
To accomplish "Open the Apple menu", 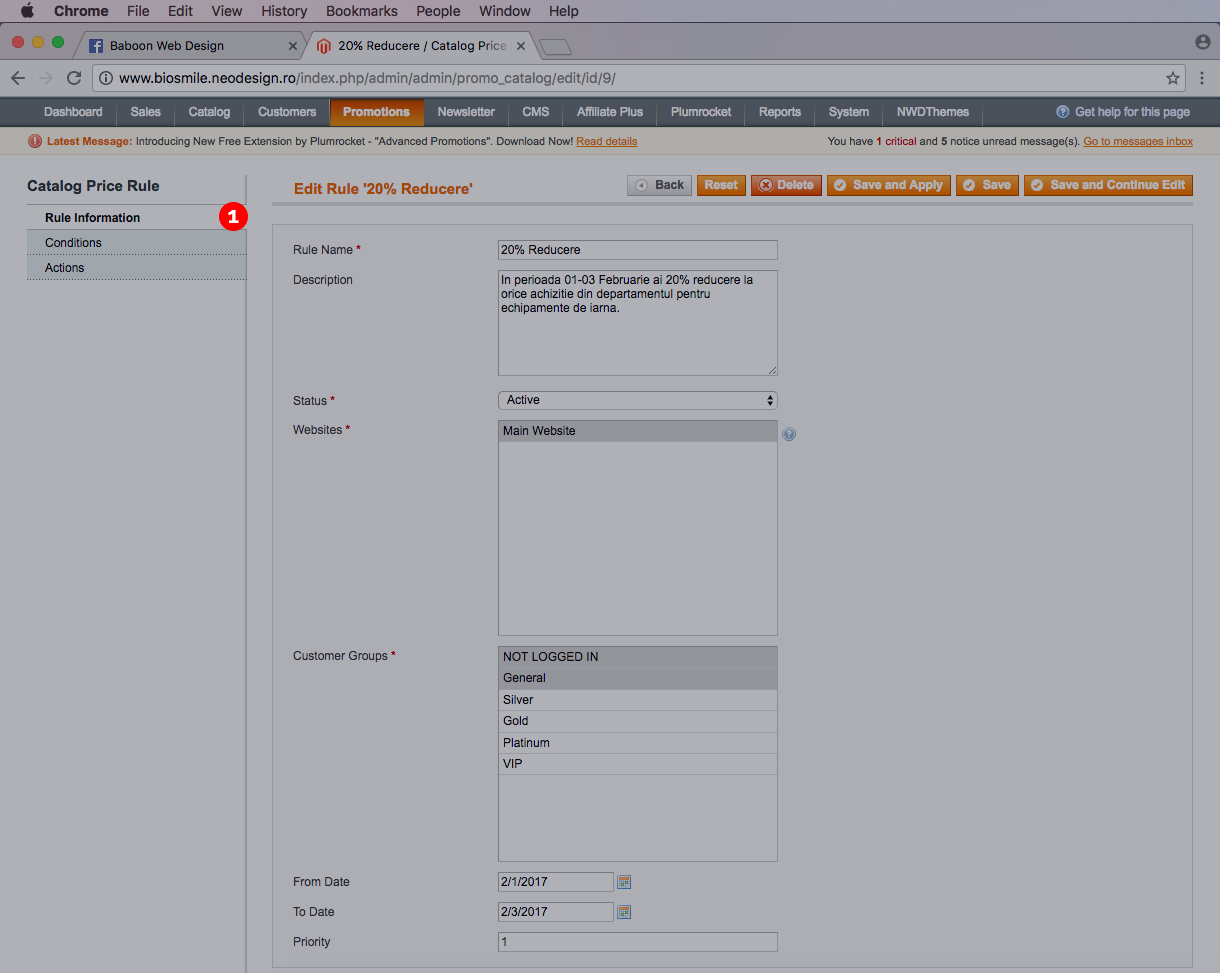I will click(x=26, y=11).
